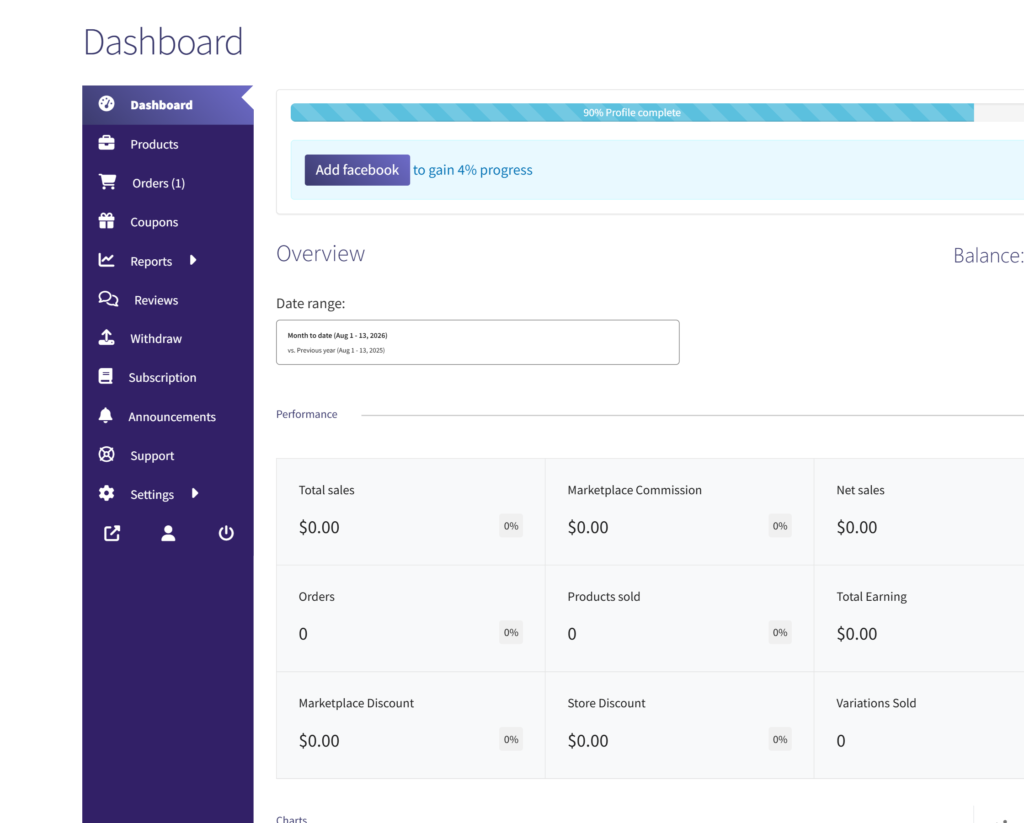The height and width of the screenshot is (823, 1024).
Task: Click the Reports chart line icon
Action: (x=106, y=260)
